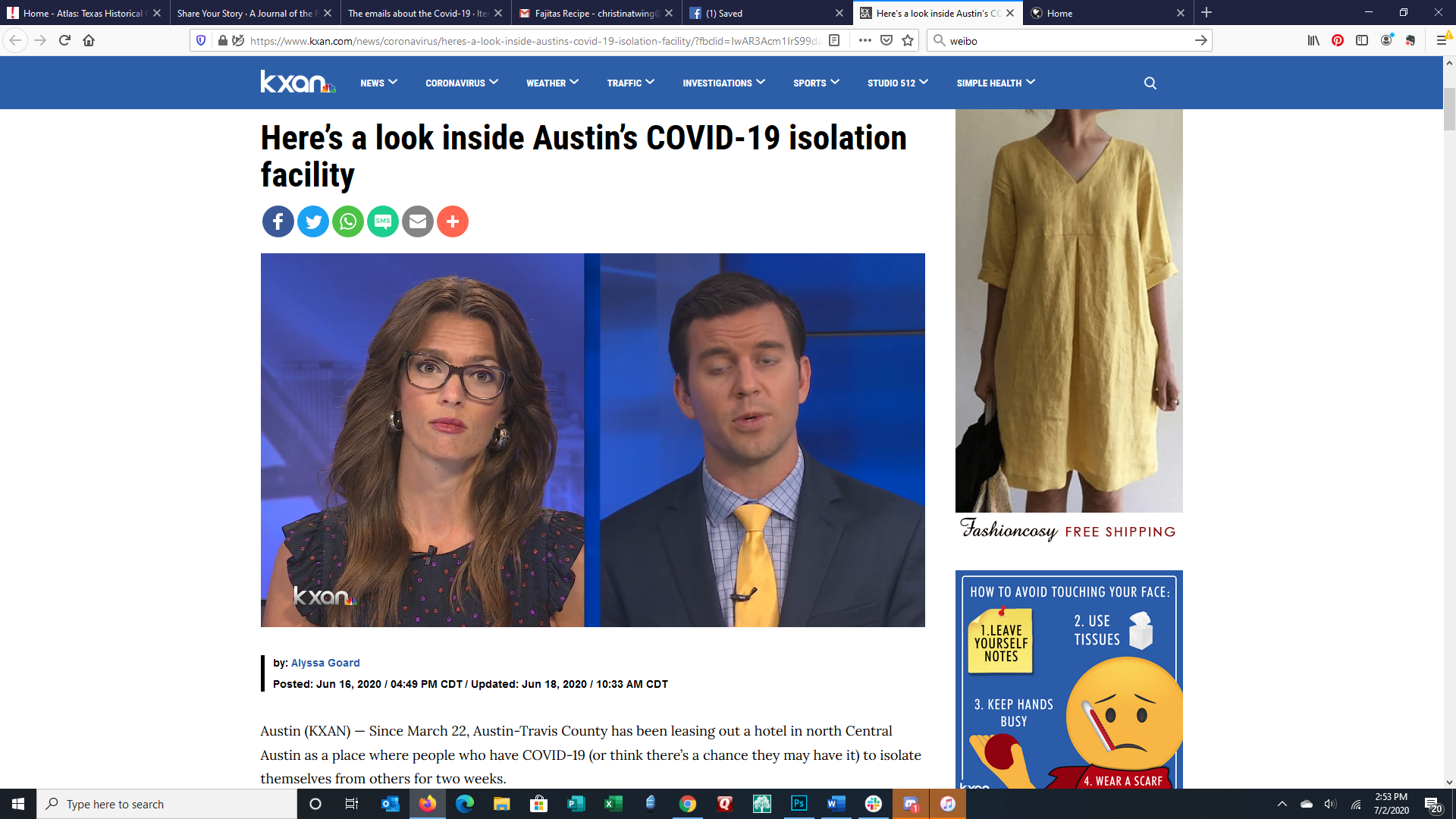1456x819 pixels.
Task: Open more sharing options plus icon
Action: pyautogui.click(x=452, y=221)
